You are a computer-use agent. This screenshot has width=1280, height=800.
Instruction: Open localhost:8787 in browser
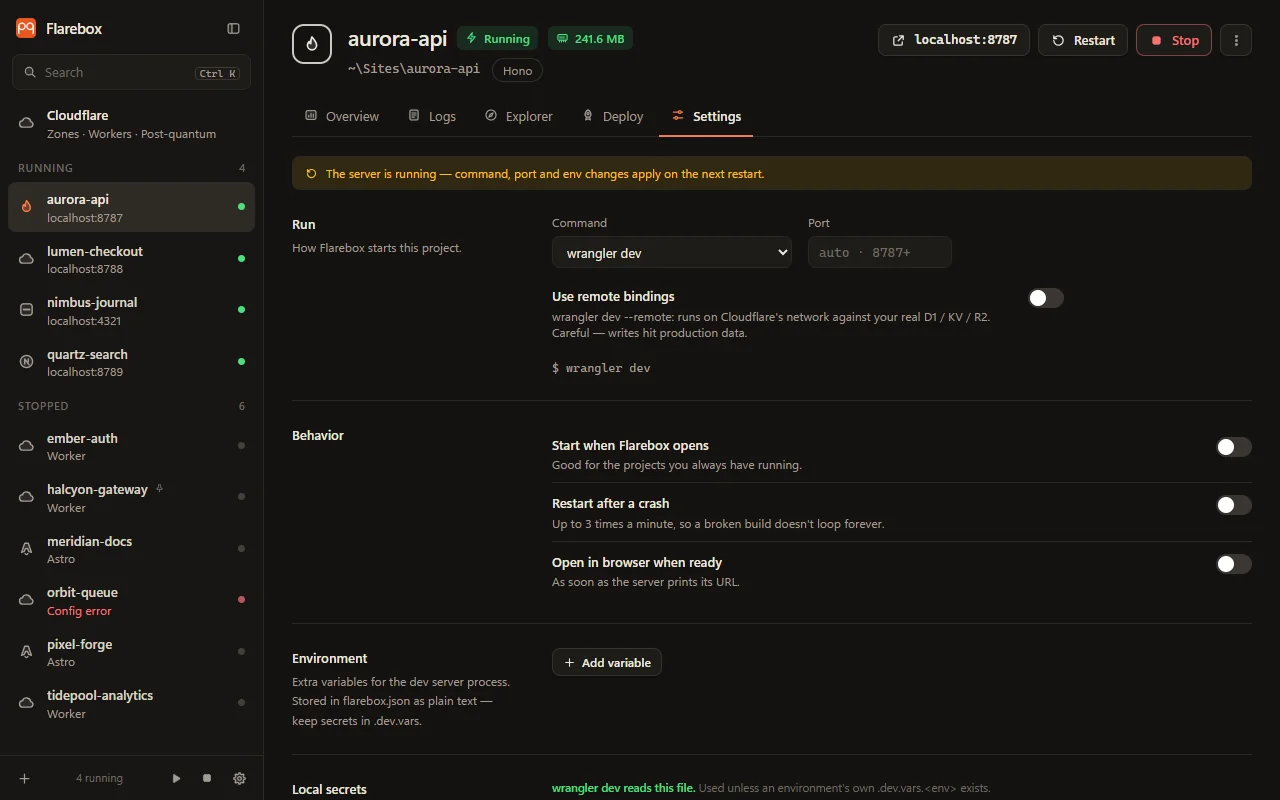(954, 40)
